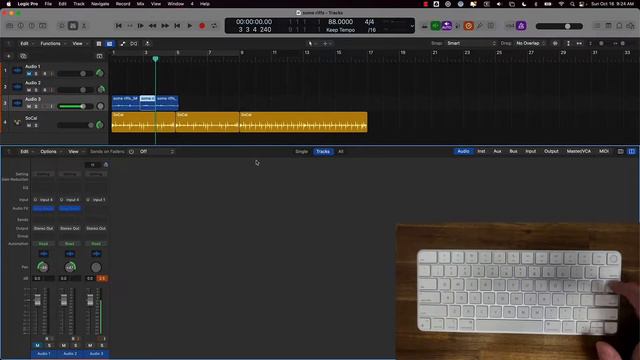
Task: Toggle MIDI channel filter in mixer
Action: point(604,151)
